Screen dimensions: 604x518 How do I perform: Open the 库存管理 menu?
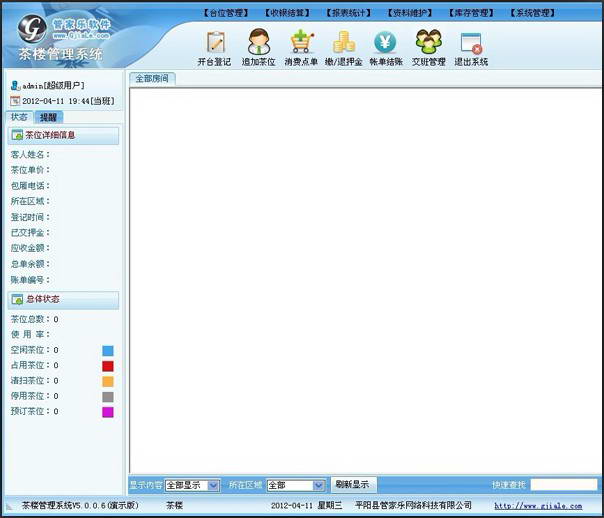pos(471,13)
